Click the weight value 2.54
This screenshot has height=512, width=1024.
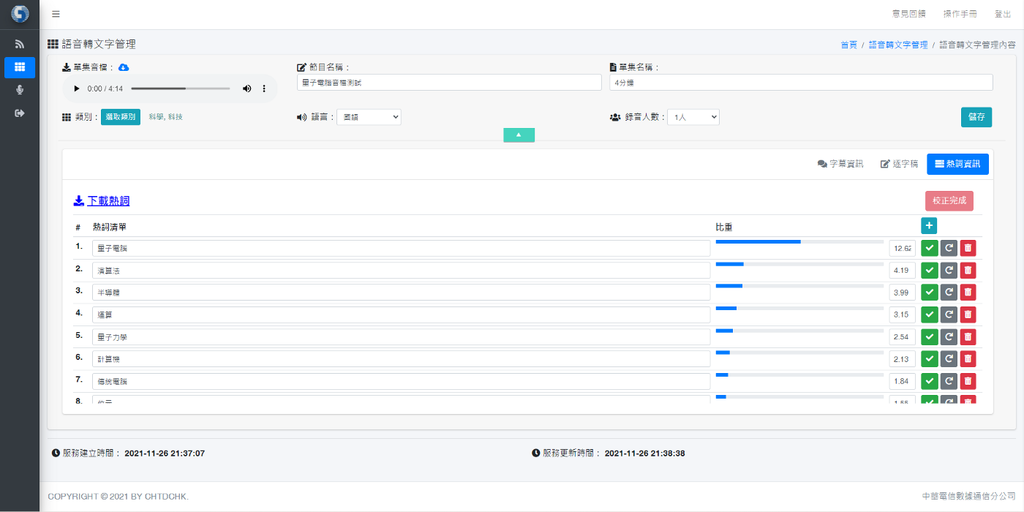[x=902, y=337]
